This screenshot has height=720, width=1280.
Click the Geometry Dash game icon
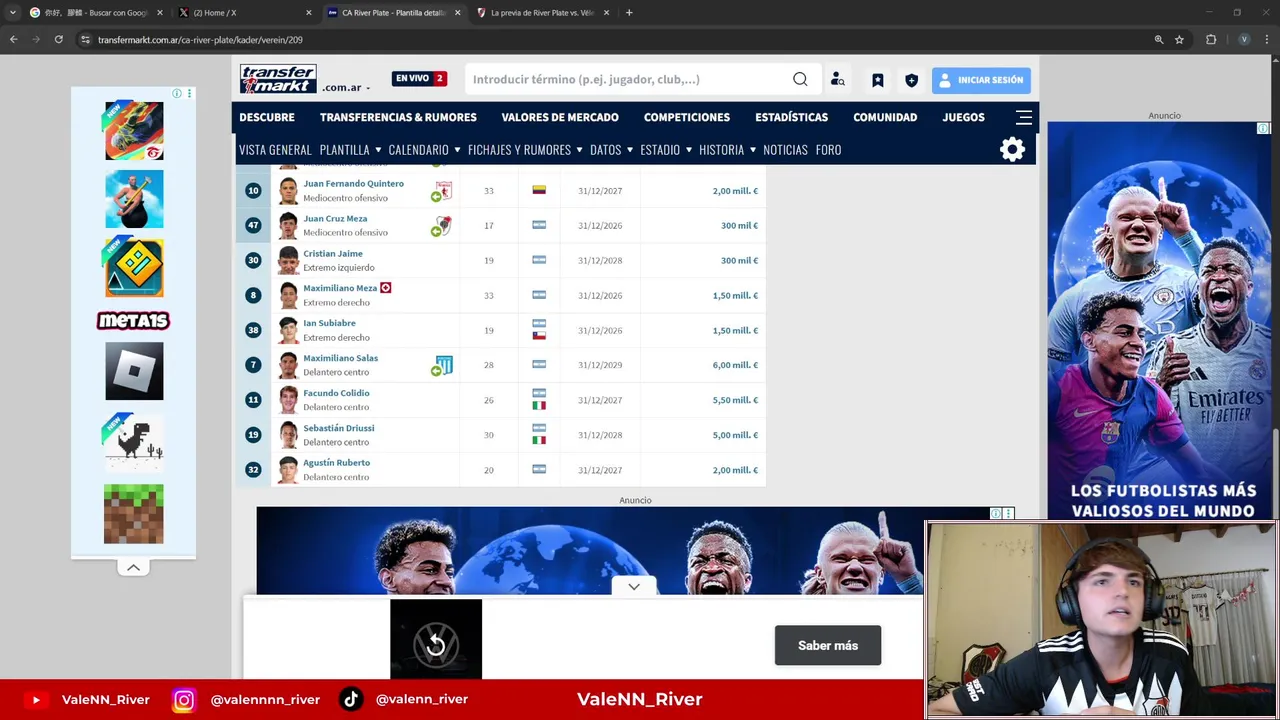(x=134, y=268)
